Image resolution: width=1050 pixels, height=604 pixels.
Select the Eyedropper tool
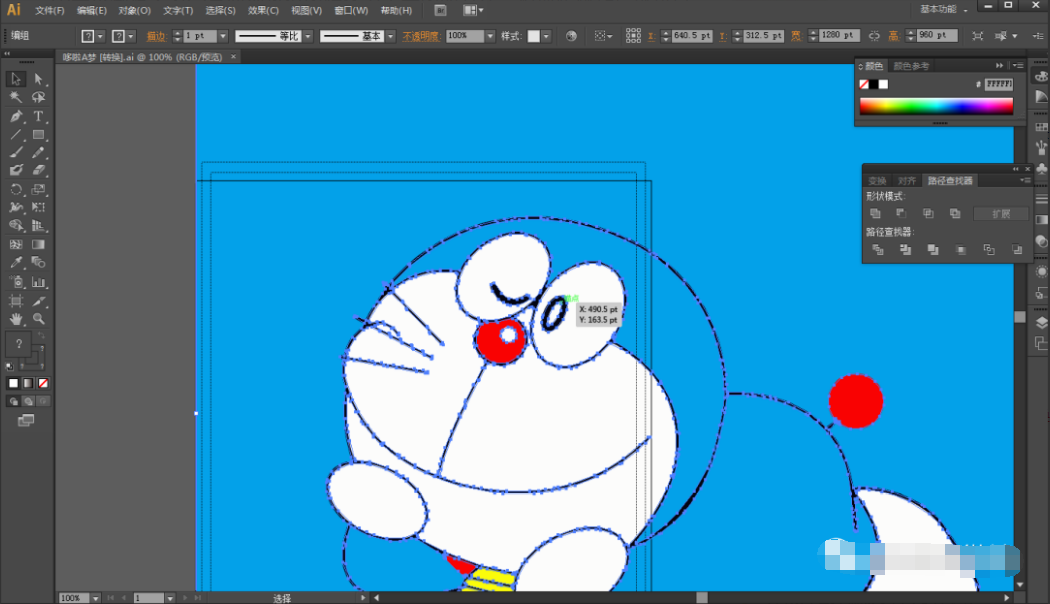click(x=15, y=262)
